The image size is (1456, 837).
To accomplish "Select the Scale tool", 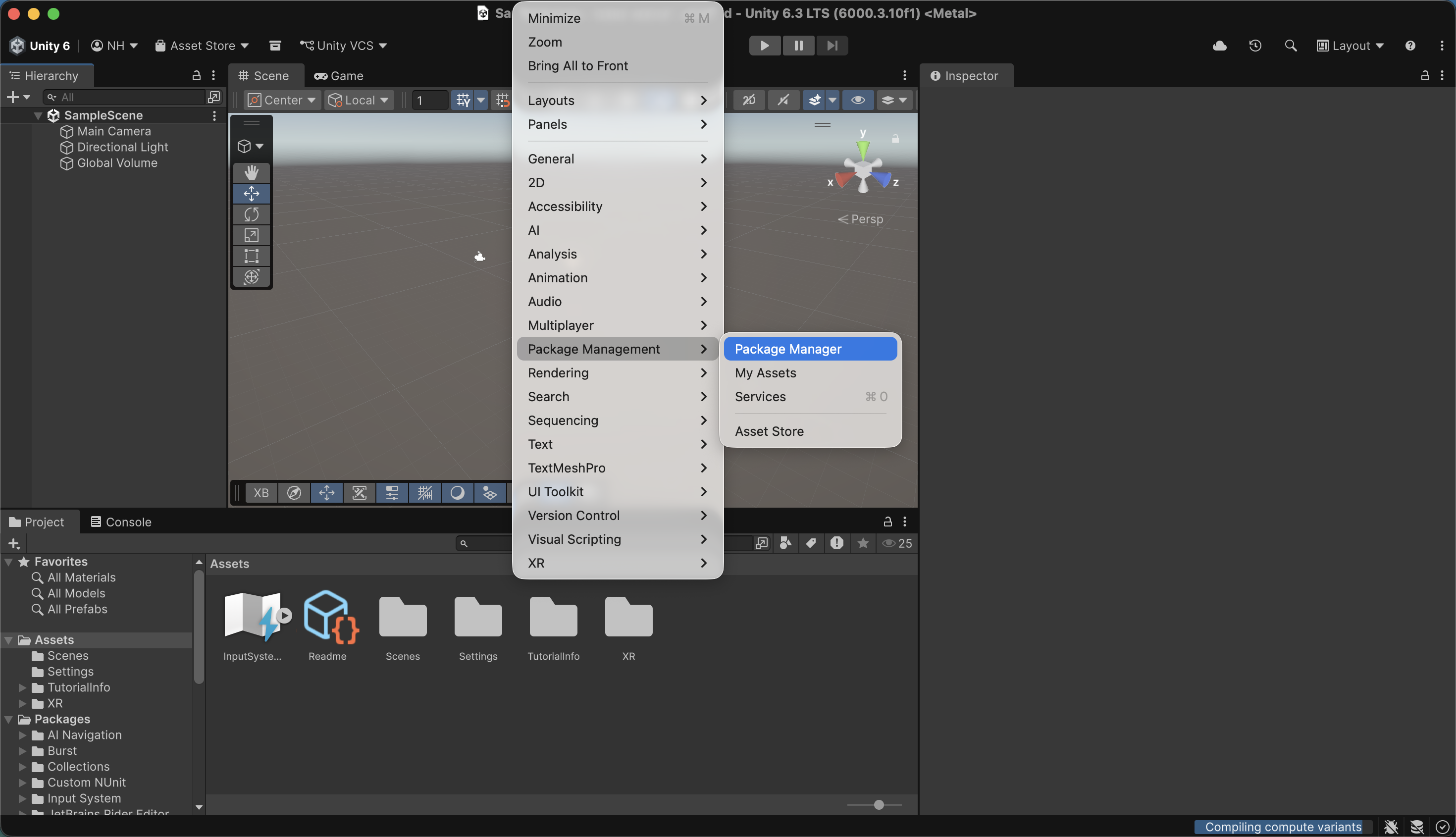I will point(251,235).
